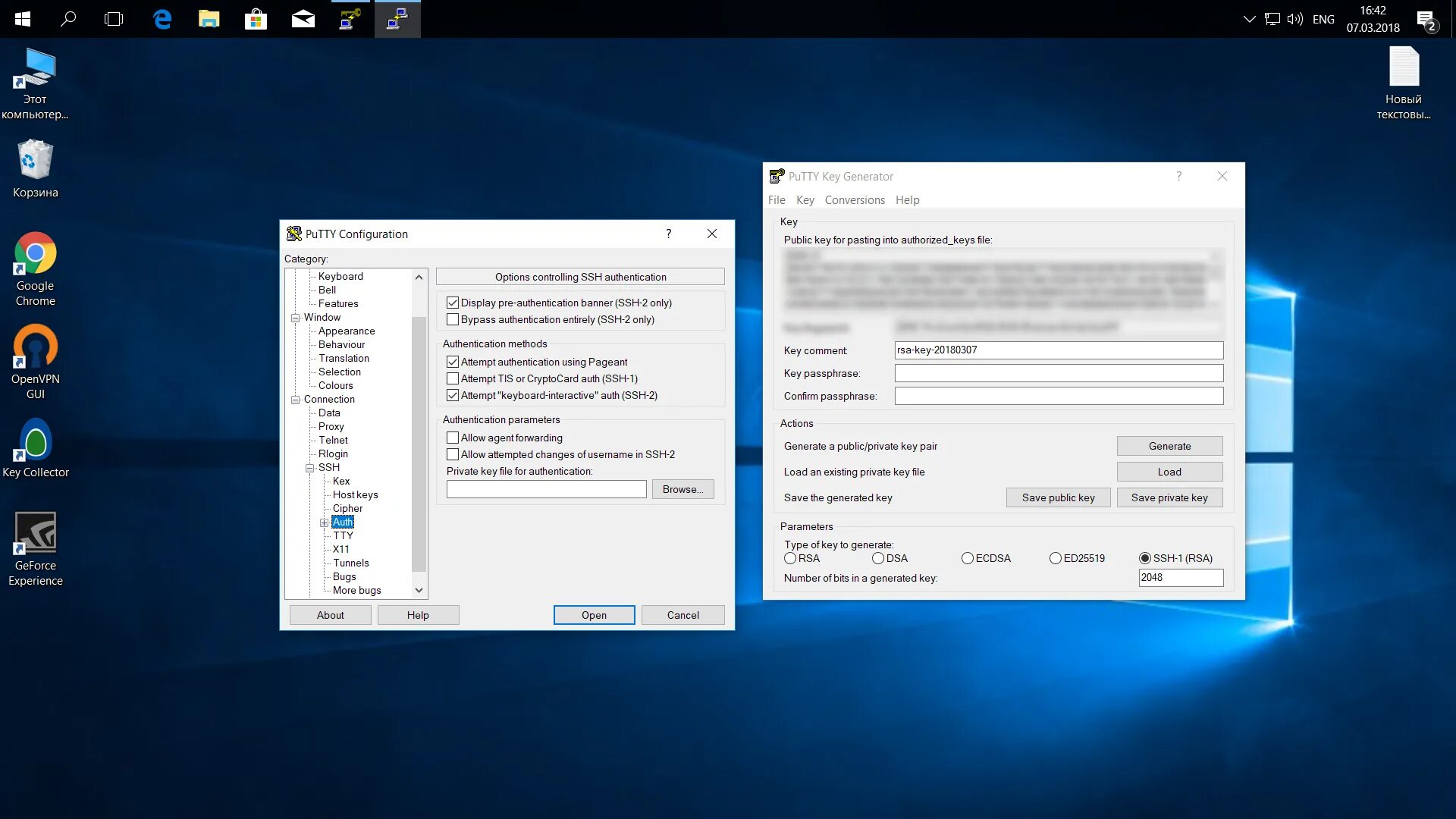Collapse the Window category node
1456x819 pixels.
click(295, 318)
